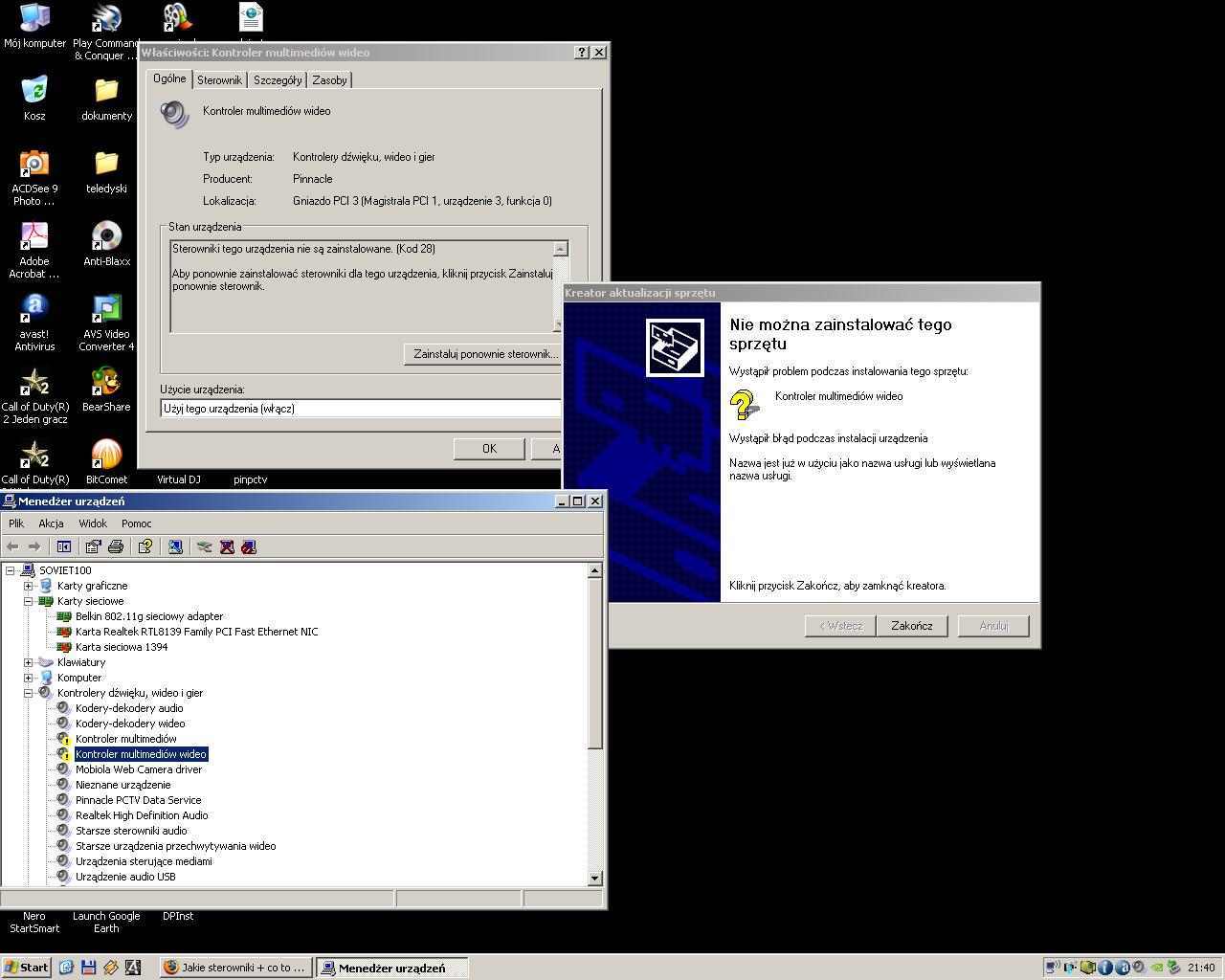Open the Windows Start button
Image resolution: width=1225 pixels, height=980 pixels.
26,968
